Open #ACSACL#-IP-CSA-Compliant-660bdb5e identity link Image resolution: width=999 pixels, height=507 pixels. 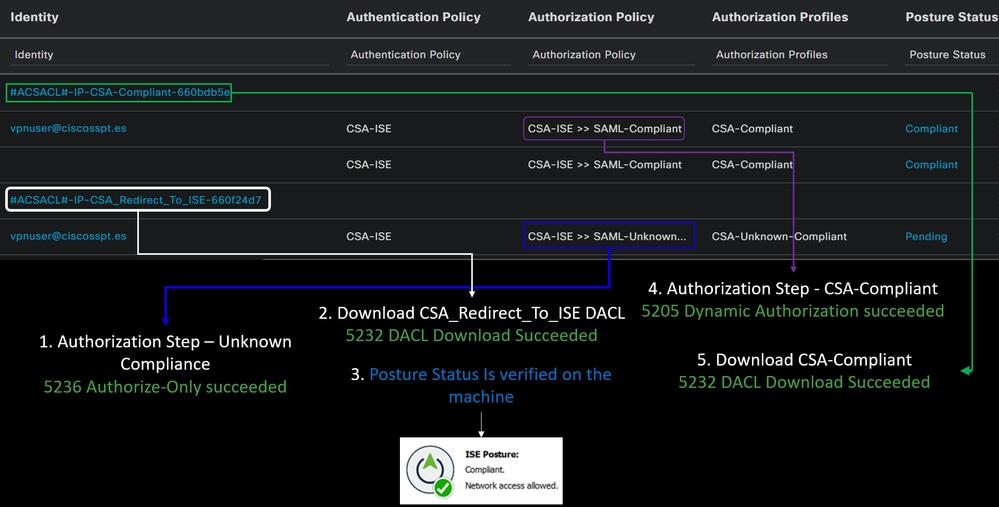pos(120,92)
